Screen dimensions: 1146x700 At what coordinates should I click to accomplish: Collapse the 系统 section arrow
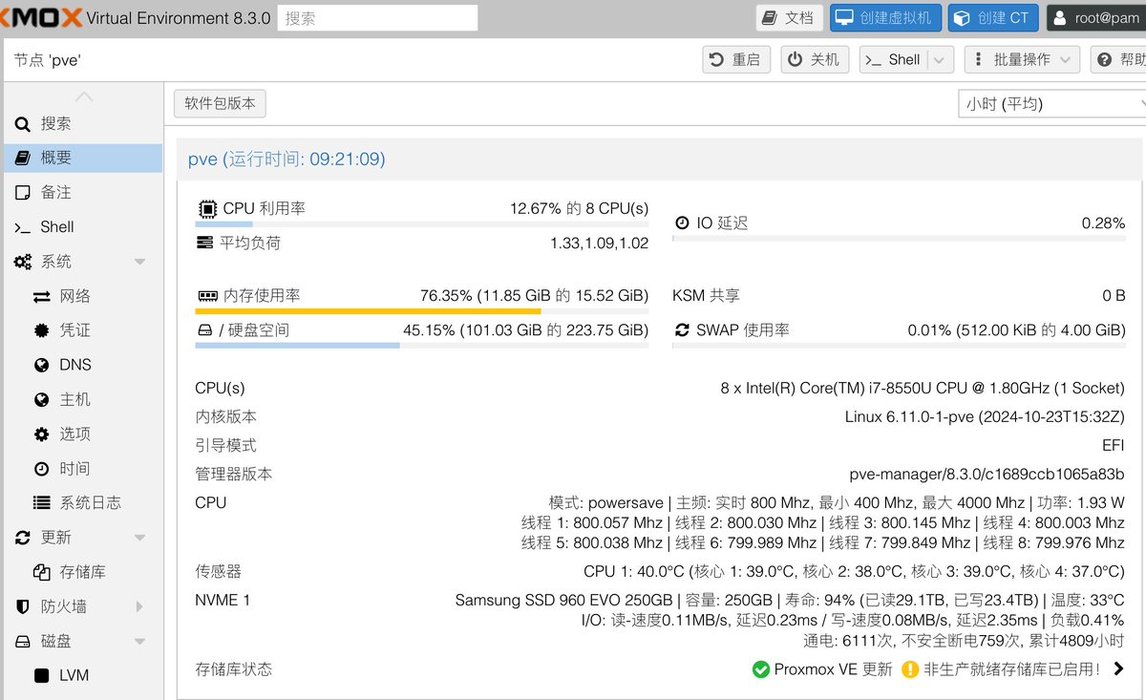click(140, 262)
